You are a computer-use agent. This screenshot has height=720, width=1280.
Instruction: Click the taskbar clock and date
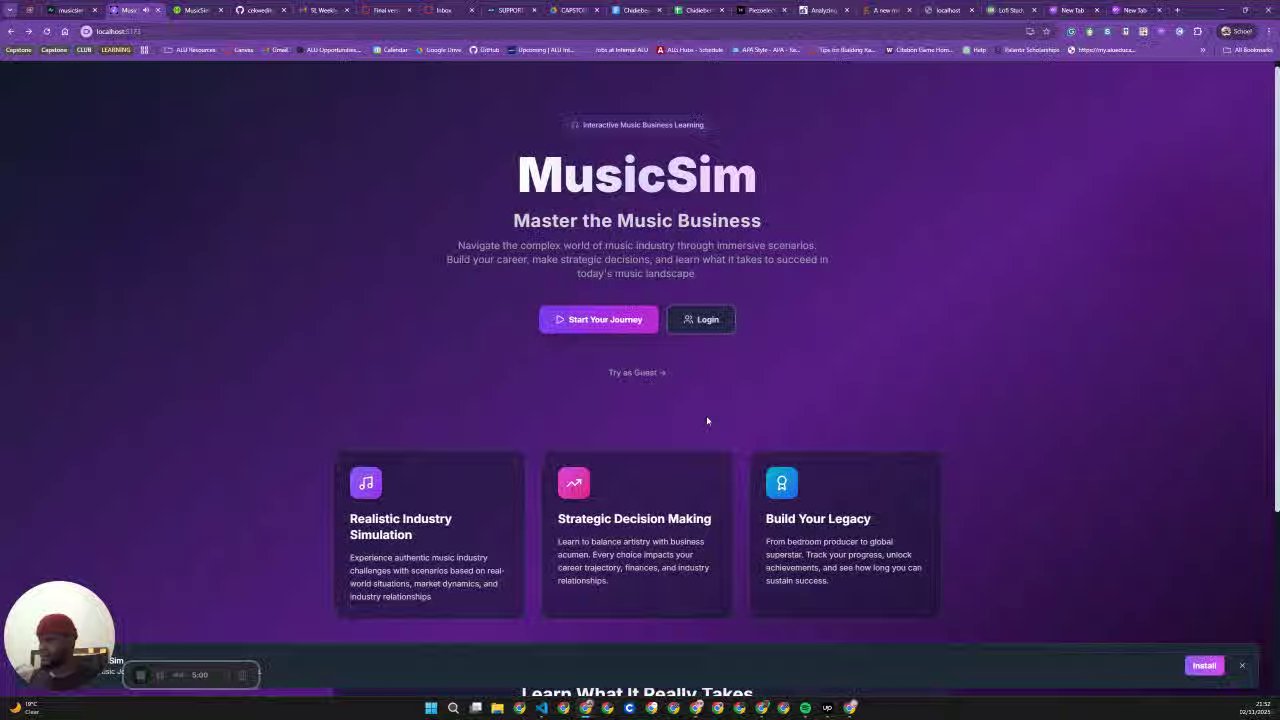pyautogui.click(x=1255, y=708)
